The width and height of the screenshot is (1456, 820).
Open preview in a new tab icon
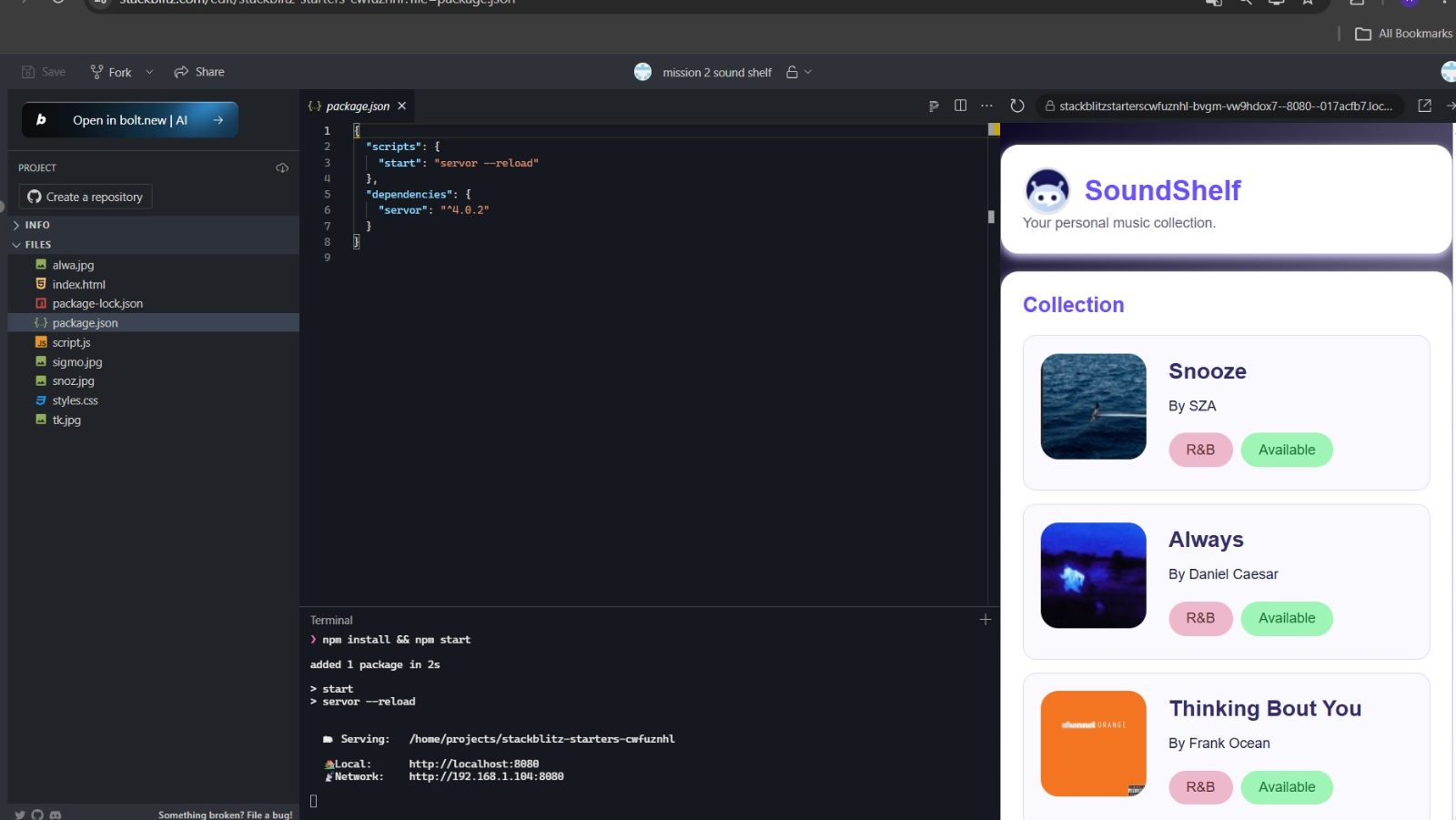(x=1425, y=106)
